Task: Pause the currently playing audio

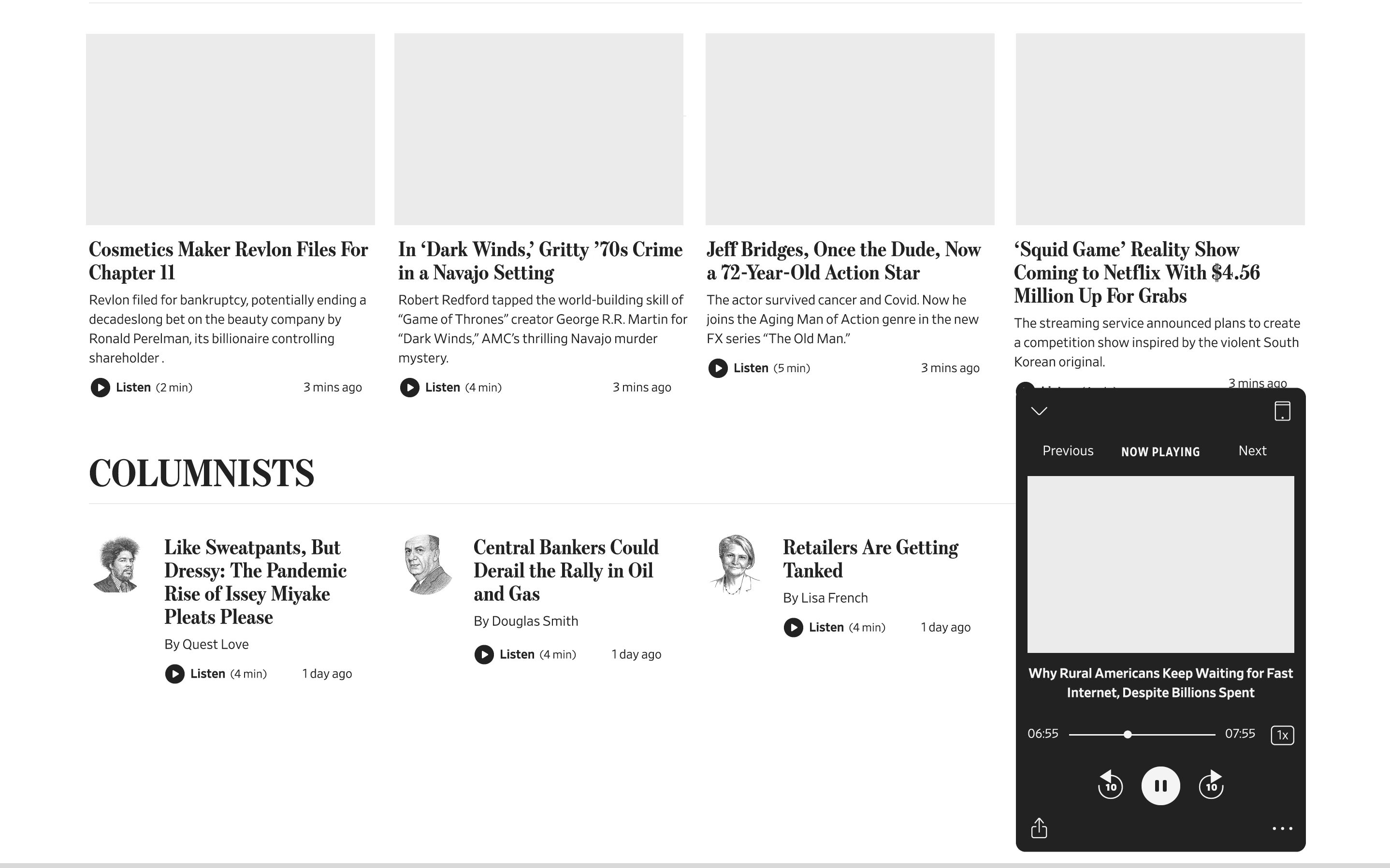Action: click(x=1160, y=785)
